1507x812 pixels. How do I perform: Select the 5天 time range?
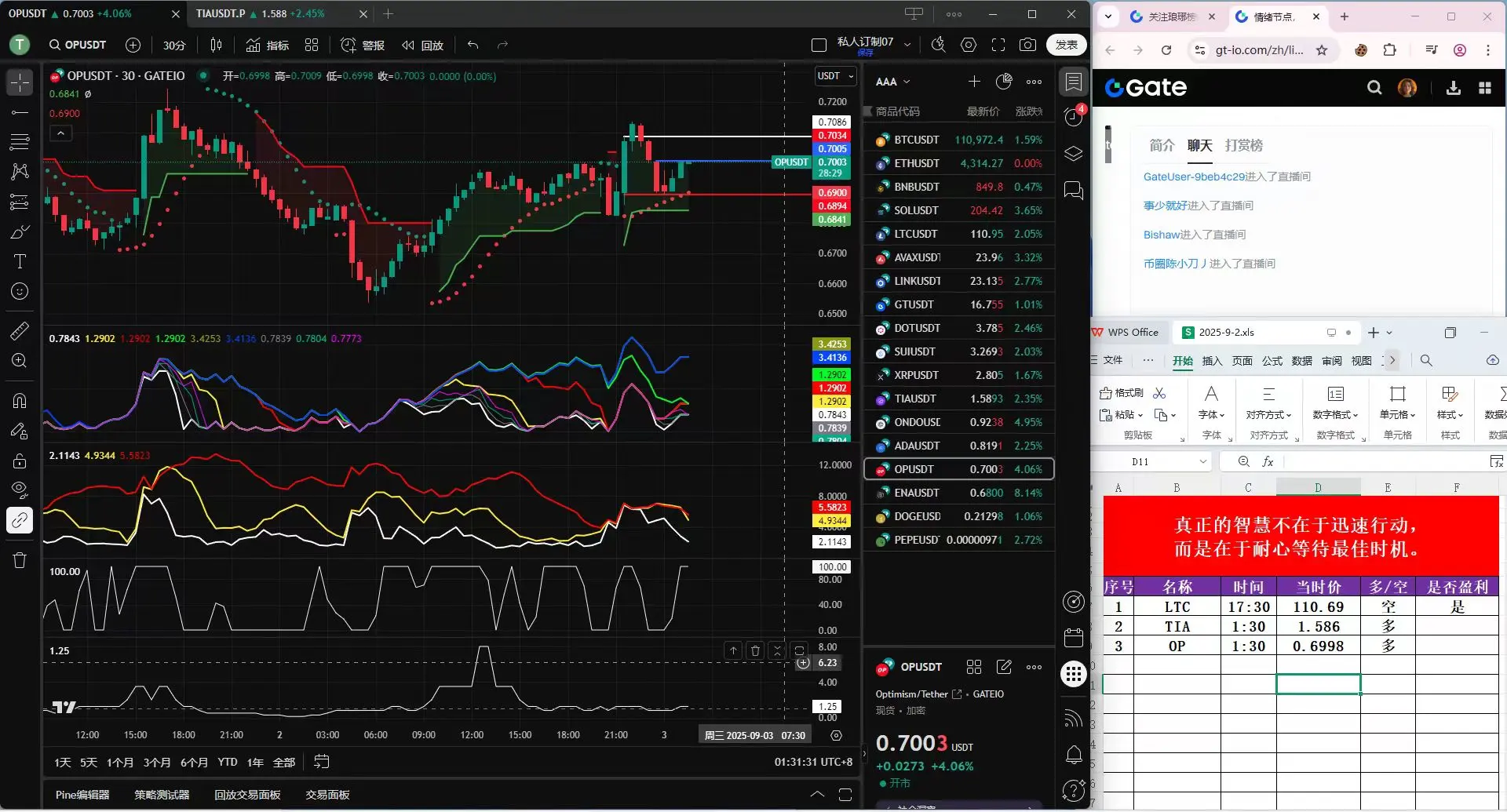89,763
